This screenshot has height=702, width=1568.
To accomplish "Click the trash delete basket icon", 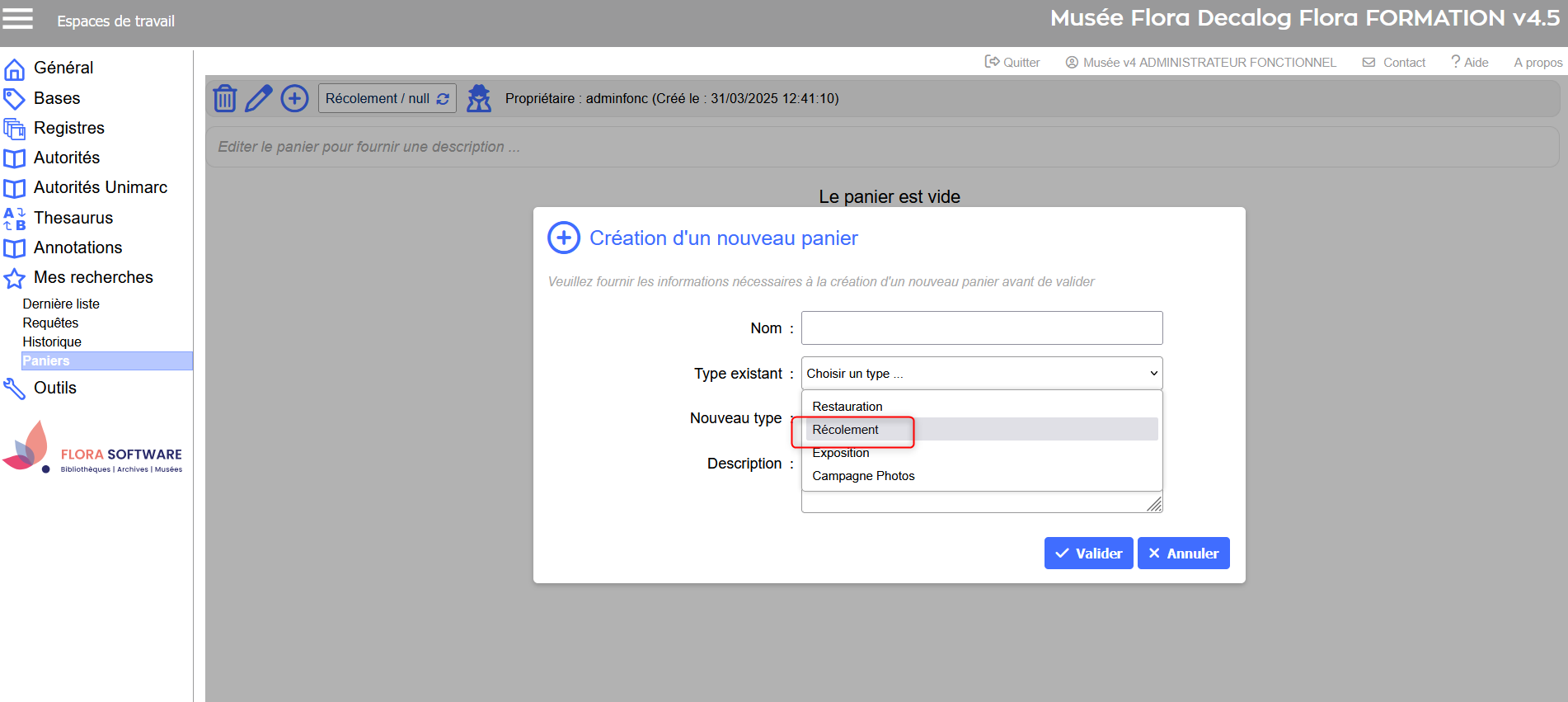I will coord(225,98).
